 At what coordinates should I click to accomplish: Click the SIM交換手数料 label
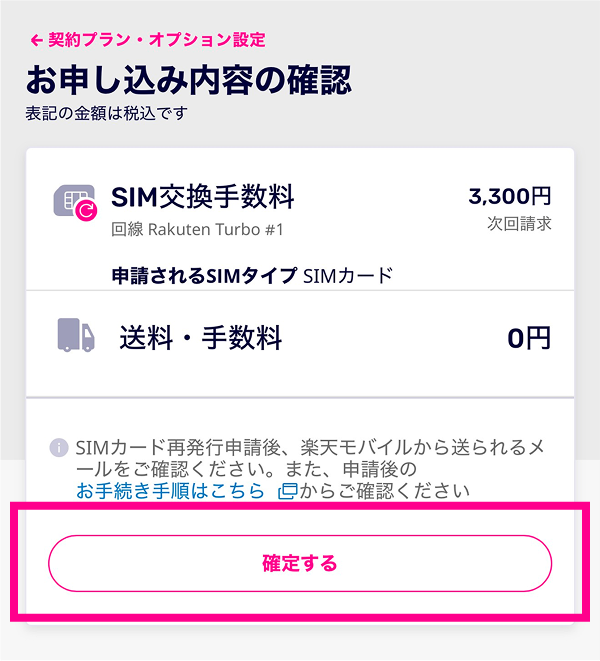(x=203, y=197)
